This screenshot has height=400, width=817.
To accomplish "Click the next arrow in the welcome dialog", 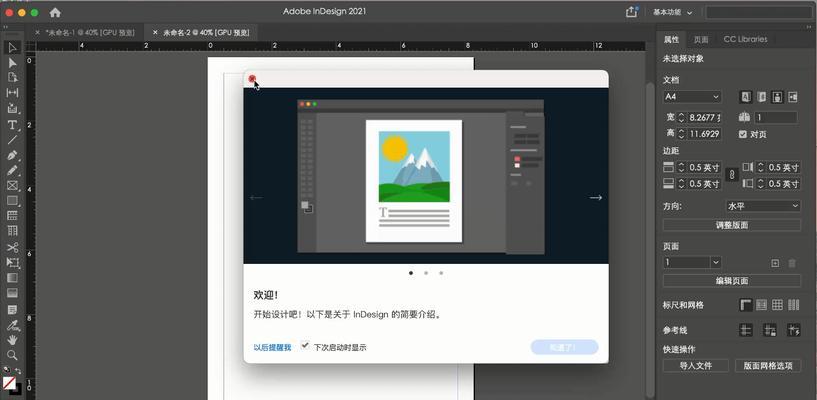I will [x=596, y=198].
